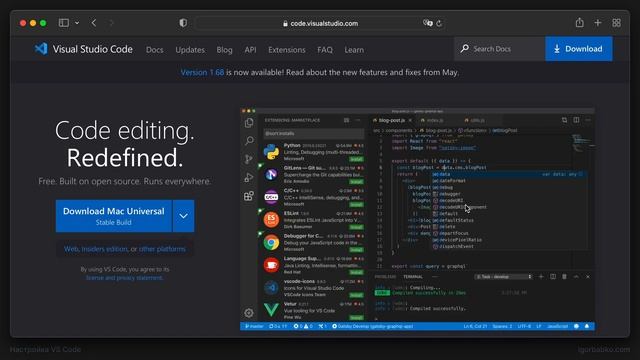Switch to the blog-post.js editor tab
640x360 pixels.
coord(392,120)
